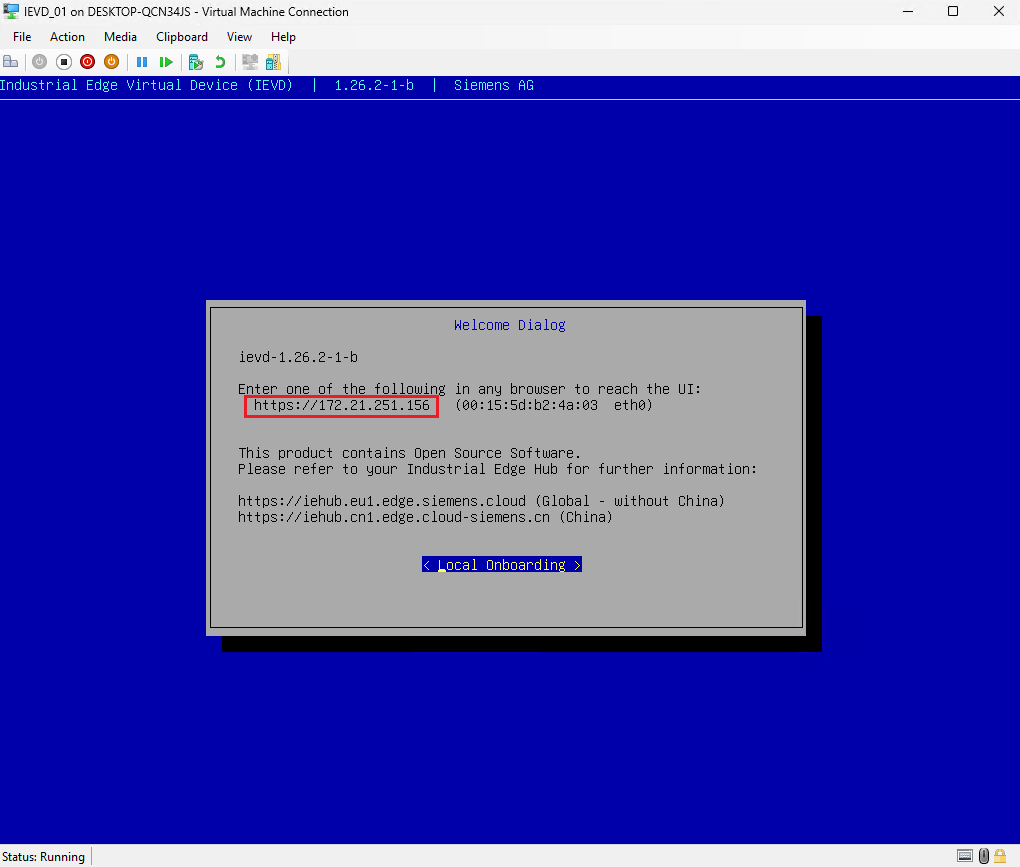The image size is (1020, 867).
Task: Turn off the VM using red power icon
Action: point(87,61)
